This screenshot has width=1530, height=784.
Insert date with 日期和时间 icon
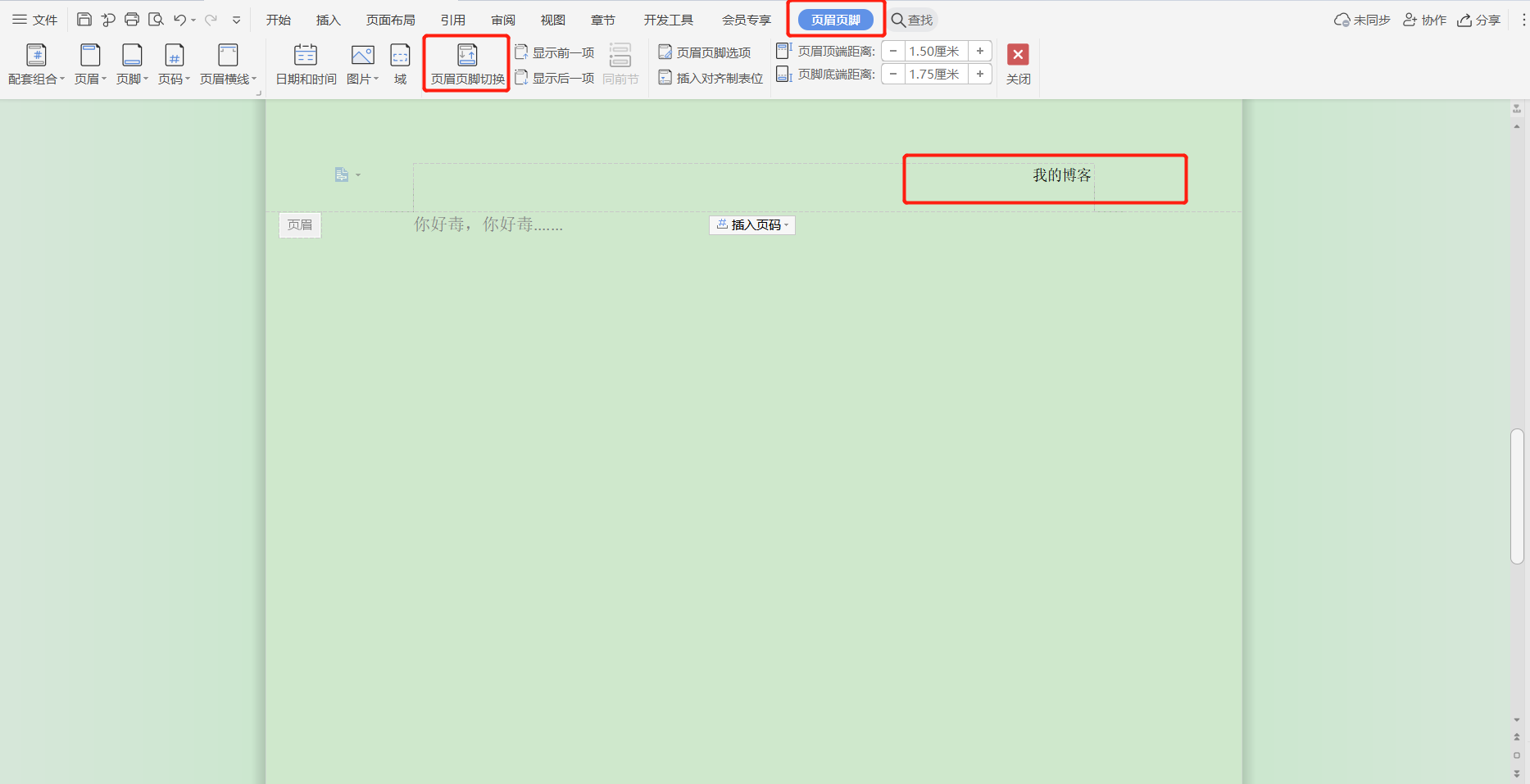pyautogui.click(x=305, y=64)
